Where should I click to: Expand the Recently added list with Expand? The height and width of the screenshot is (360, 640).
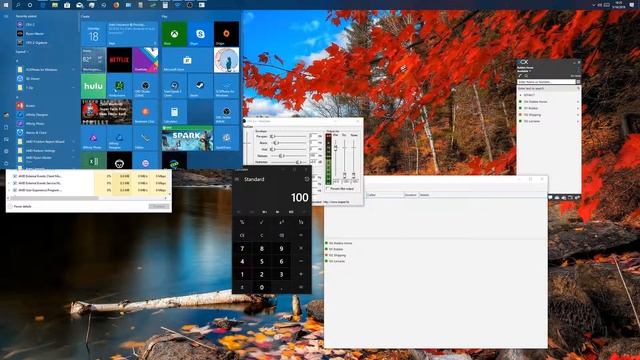22,52
